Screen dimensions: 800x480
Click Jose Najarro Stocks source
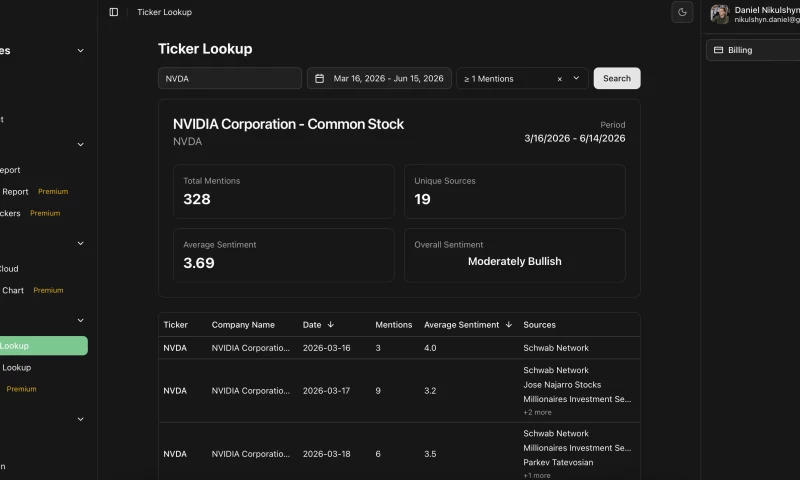(562, 385)
